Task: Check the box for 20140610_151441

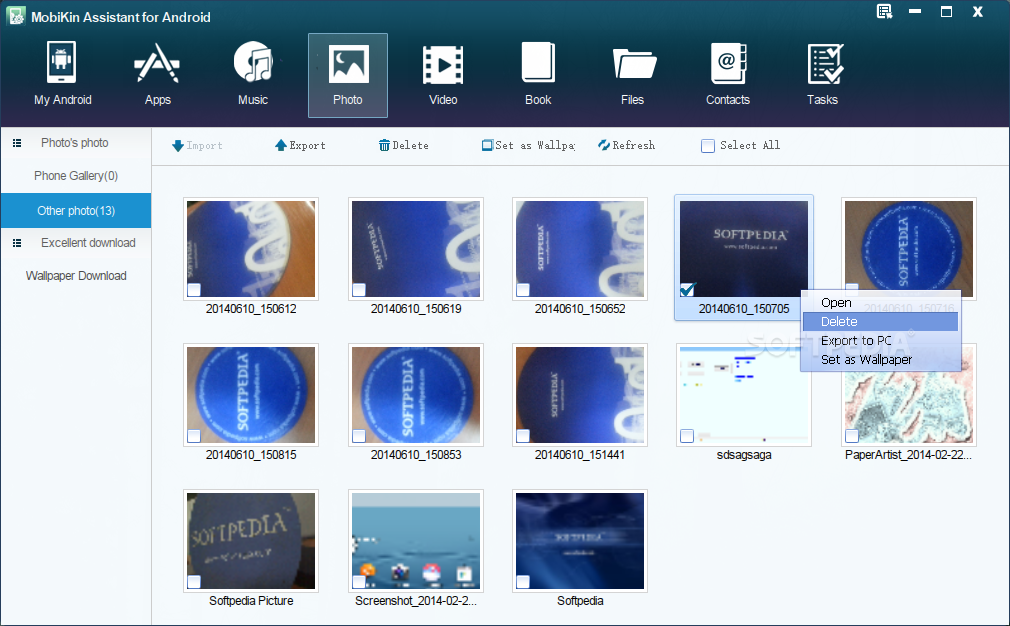Action: [x=523, y=436]
